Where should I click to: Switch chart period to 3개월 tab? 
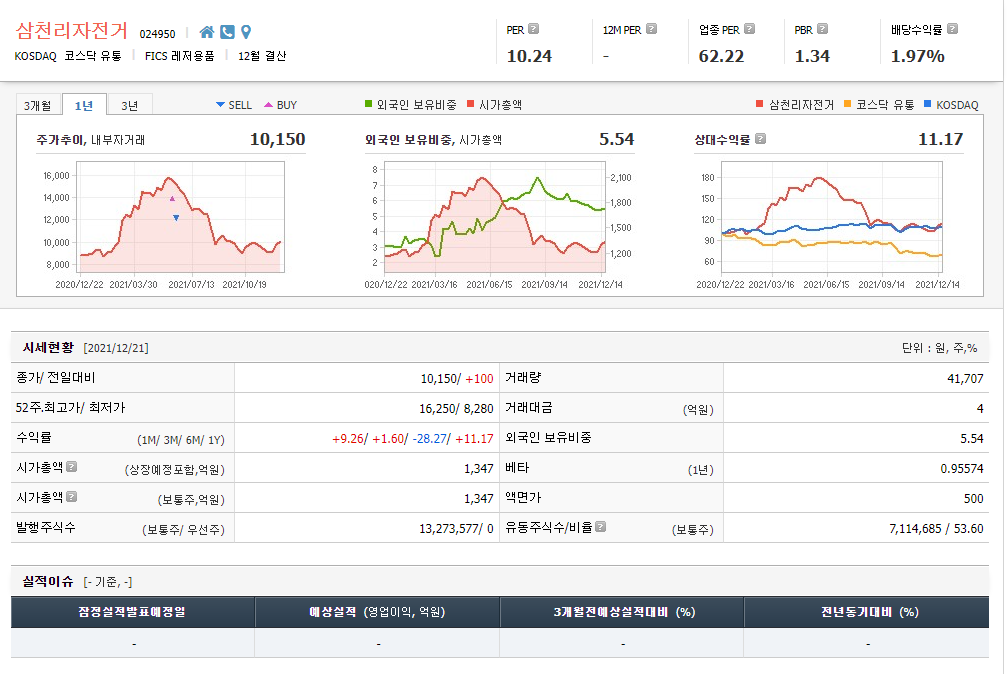coord(38,105)
